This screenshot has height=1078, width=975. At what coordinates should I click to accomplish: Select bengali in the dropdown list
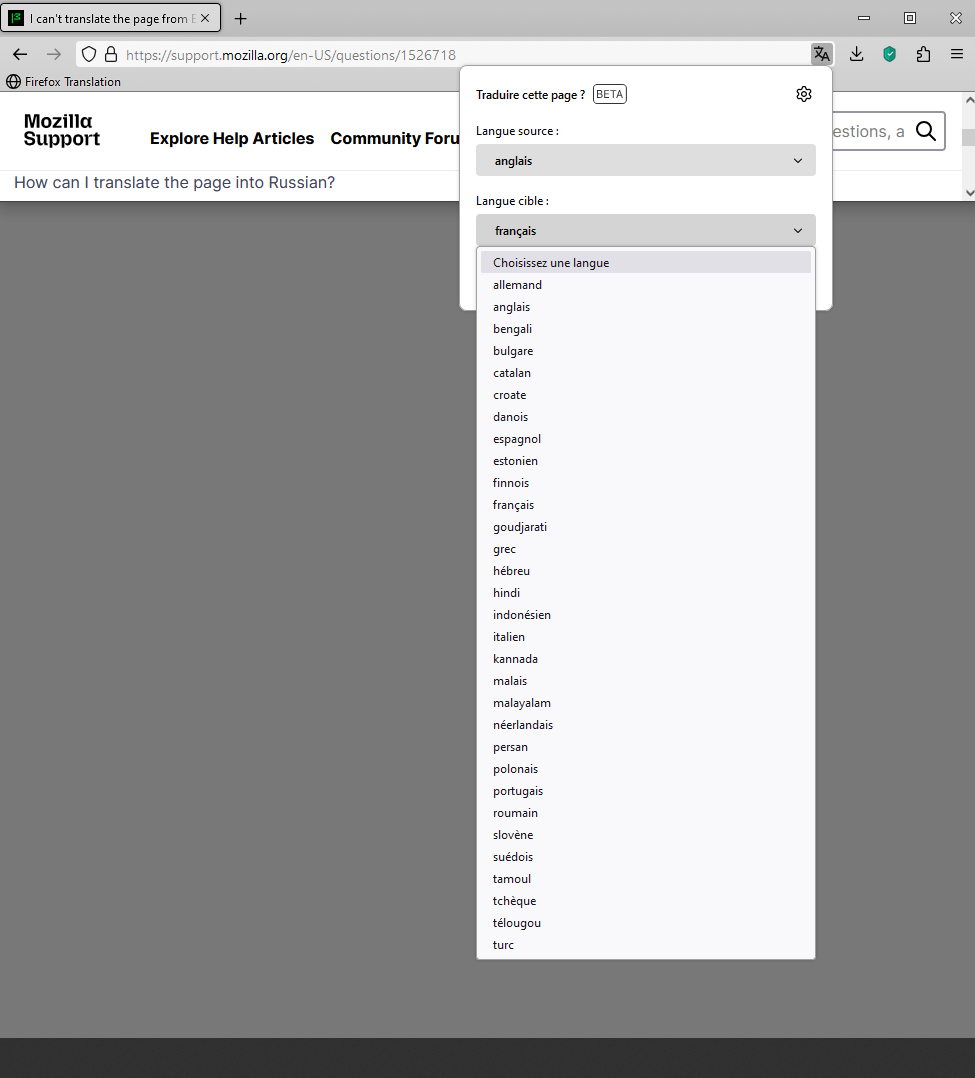click(646, 329)
